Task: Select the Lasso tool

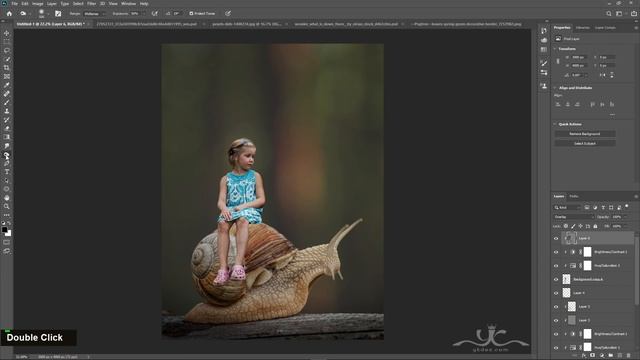Action: 7,51
